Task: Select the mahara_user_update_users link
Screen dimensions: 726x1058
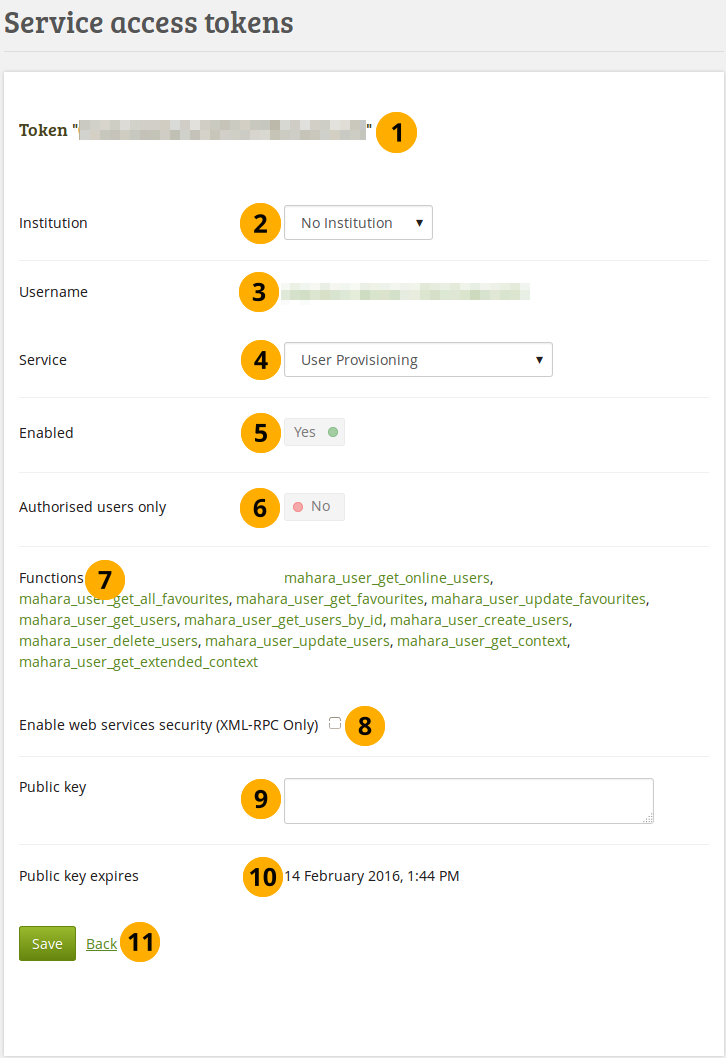Action: (297, 641)
